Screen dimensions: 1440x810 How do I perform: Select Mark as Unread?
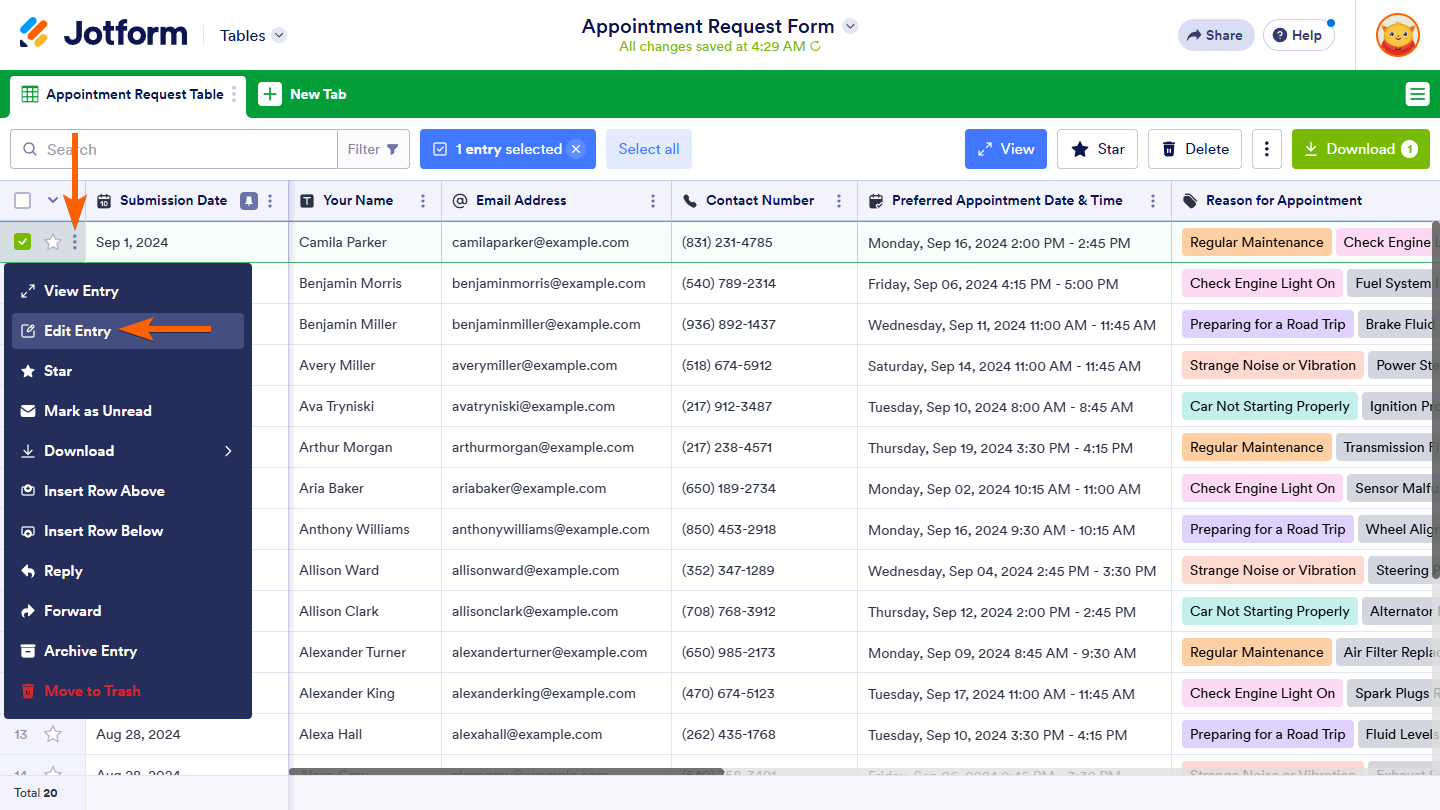point(128,411)
